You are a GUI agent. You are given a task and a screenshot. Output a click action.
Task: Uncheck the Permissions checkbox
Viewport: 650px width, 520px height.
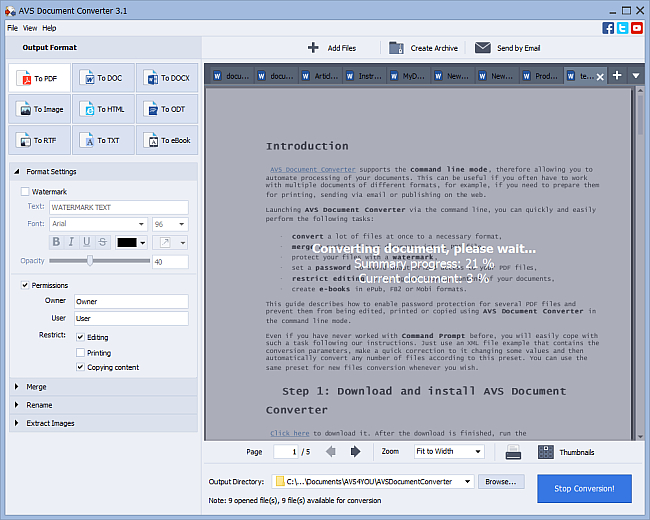(25, 285)
